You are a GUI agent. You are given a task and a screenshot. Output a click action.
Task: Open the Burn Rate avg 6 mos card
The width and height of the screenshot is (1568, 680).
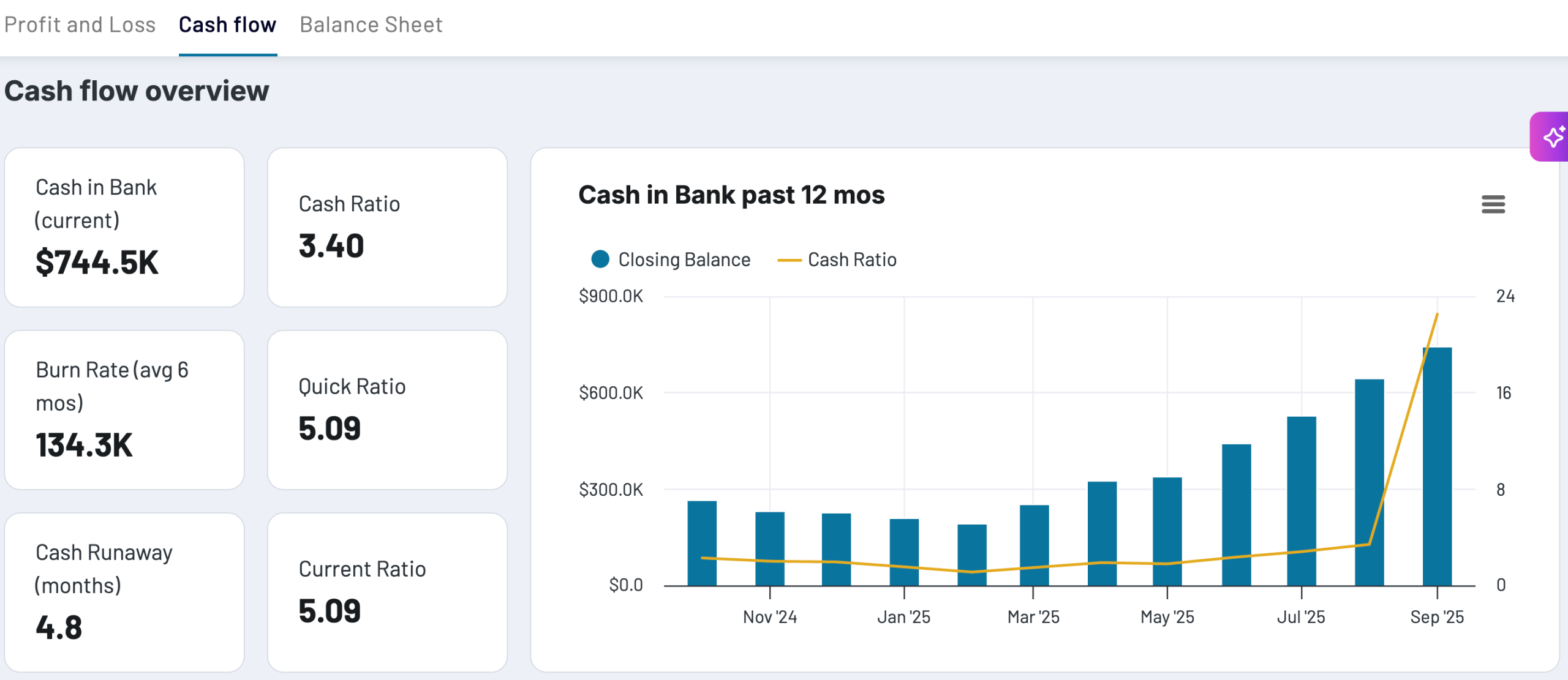click(x=124, y=409)
